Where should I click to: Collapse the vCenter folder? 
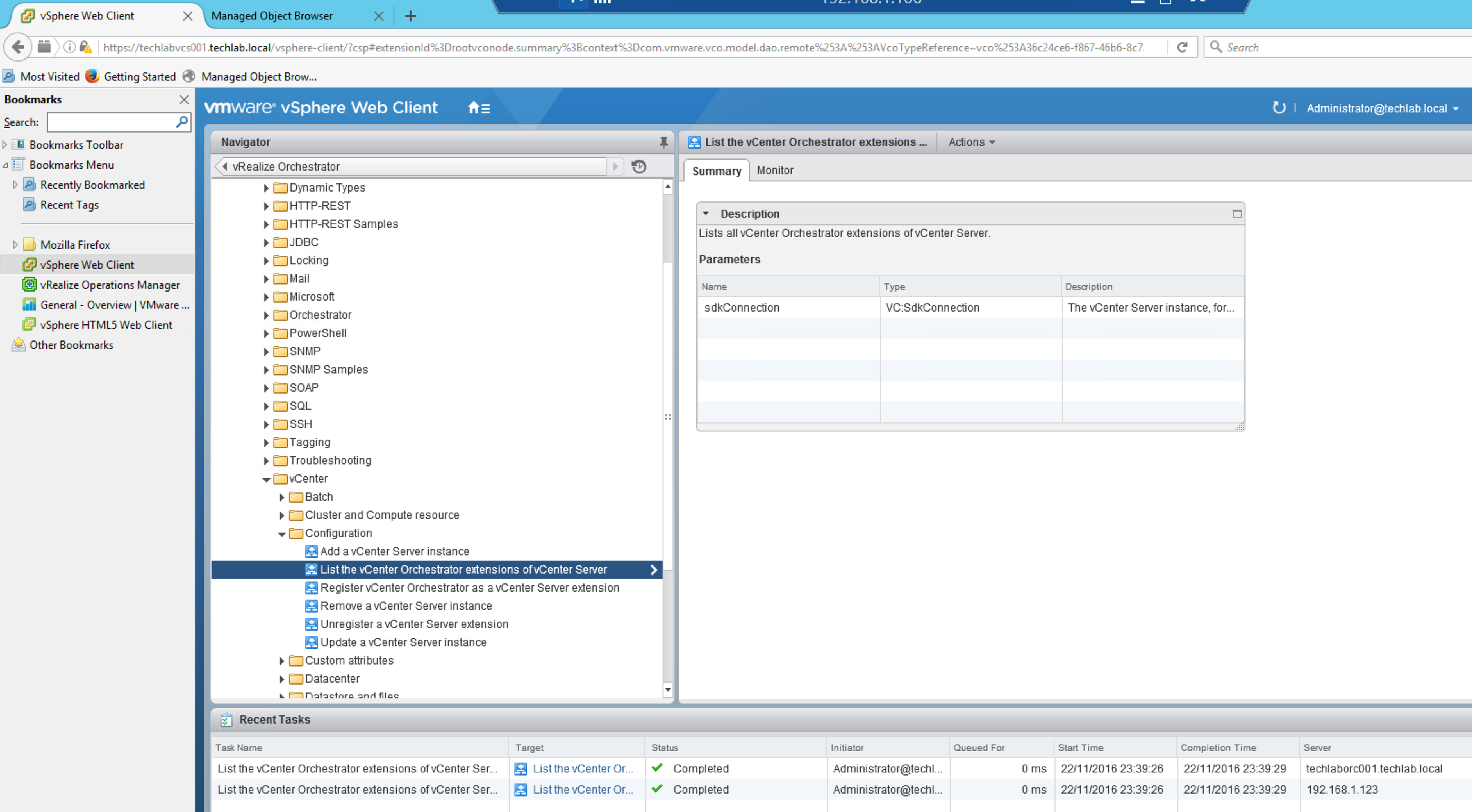(266, 479)
